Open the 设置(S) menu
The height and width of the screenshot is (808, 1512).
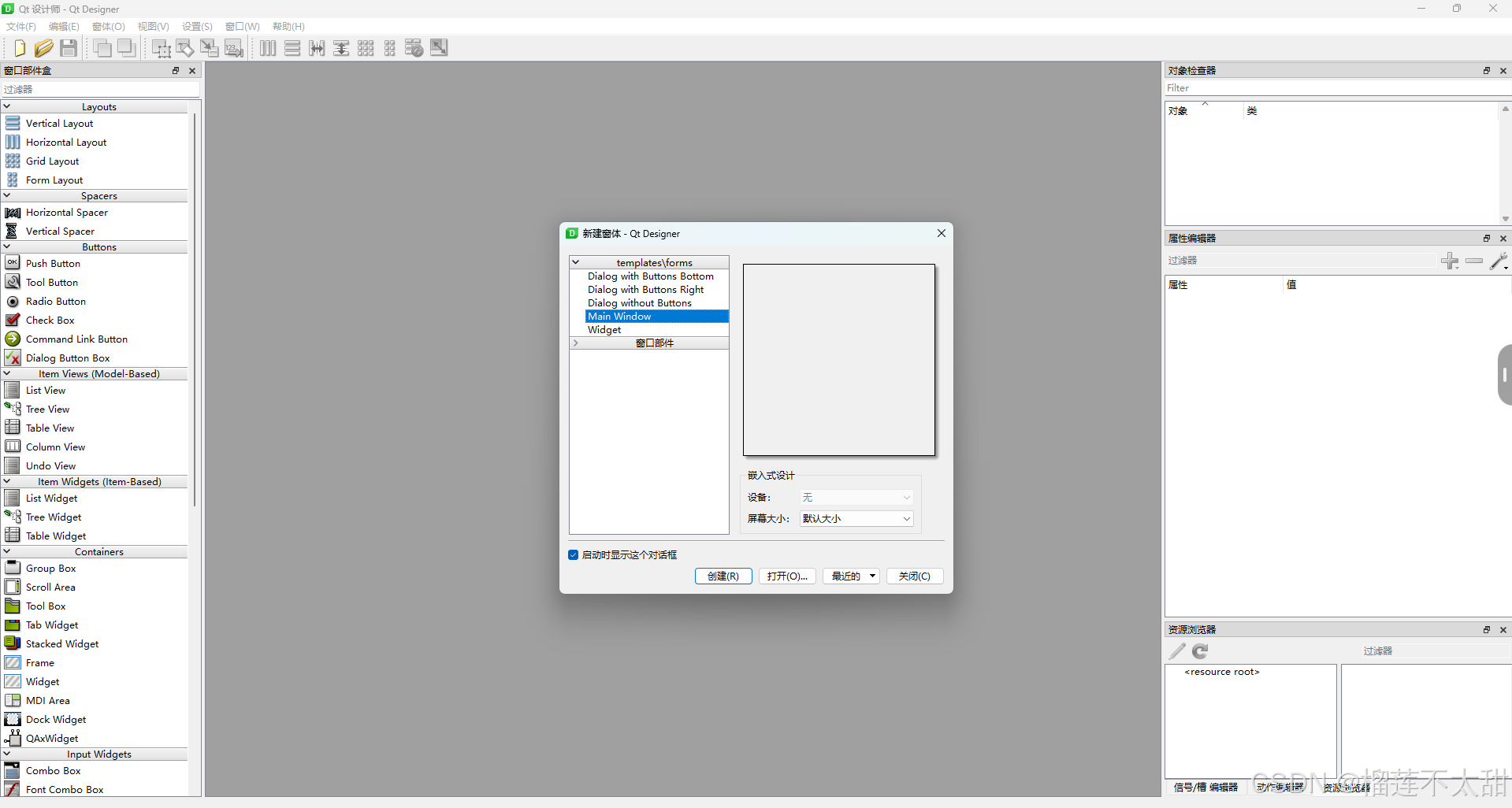pyautogui.click(x=197, y=27)
